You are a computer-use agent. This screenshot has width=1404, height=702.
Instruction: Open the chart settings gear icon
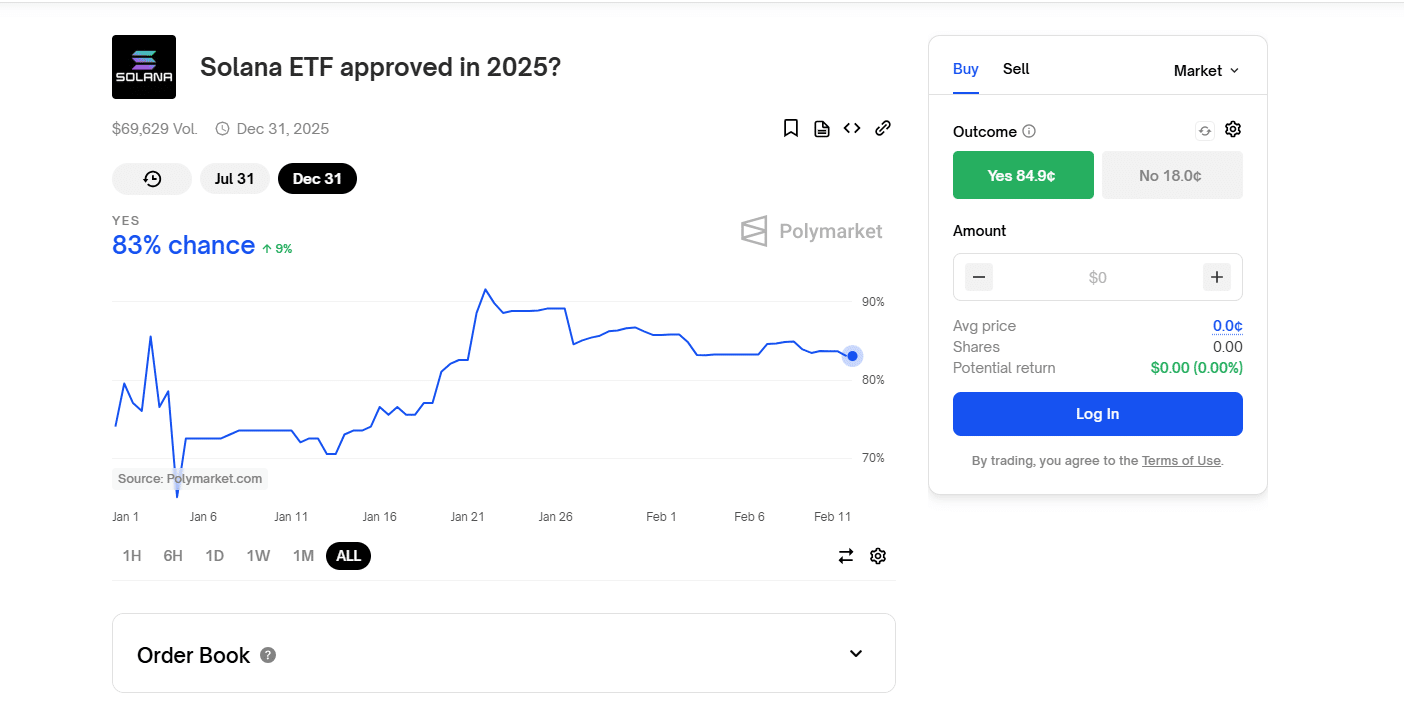pyautogui.click(x=878, y=556)
